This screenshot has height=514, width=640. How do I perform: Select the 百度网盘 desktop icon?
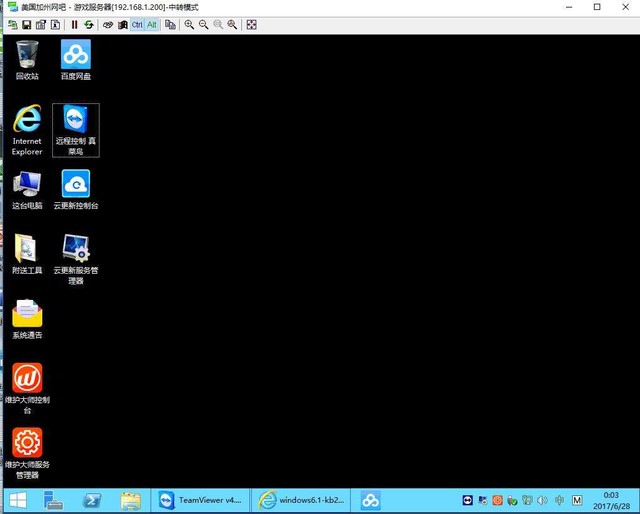(76, 60)
